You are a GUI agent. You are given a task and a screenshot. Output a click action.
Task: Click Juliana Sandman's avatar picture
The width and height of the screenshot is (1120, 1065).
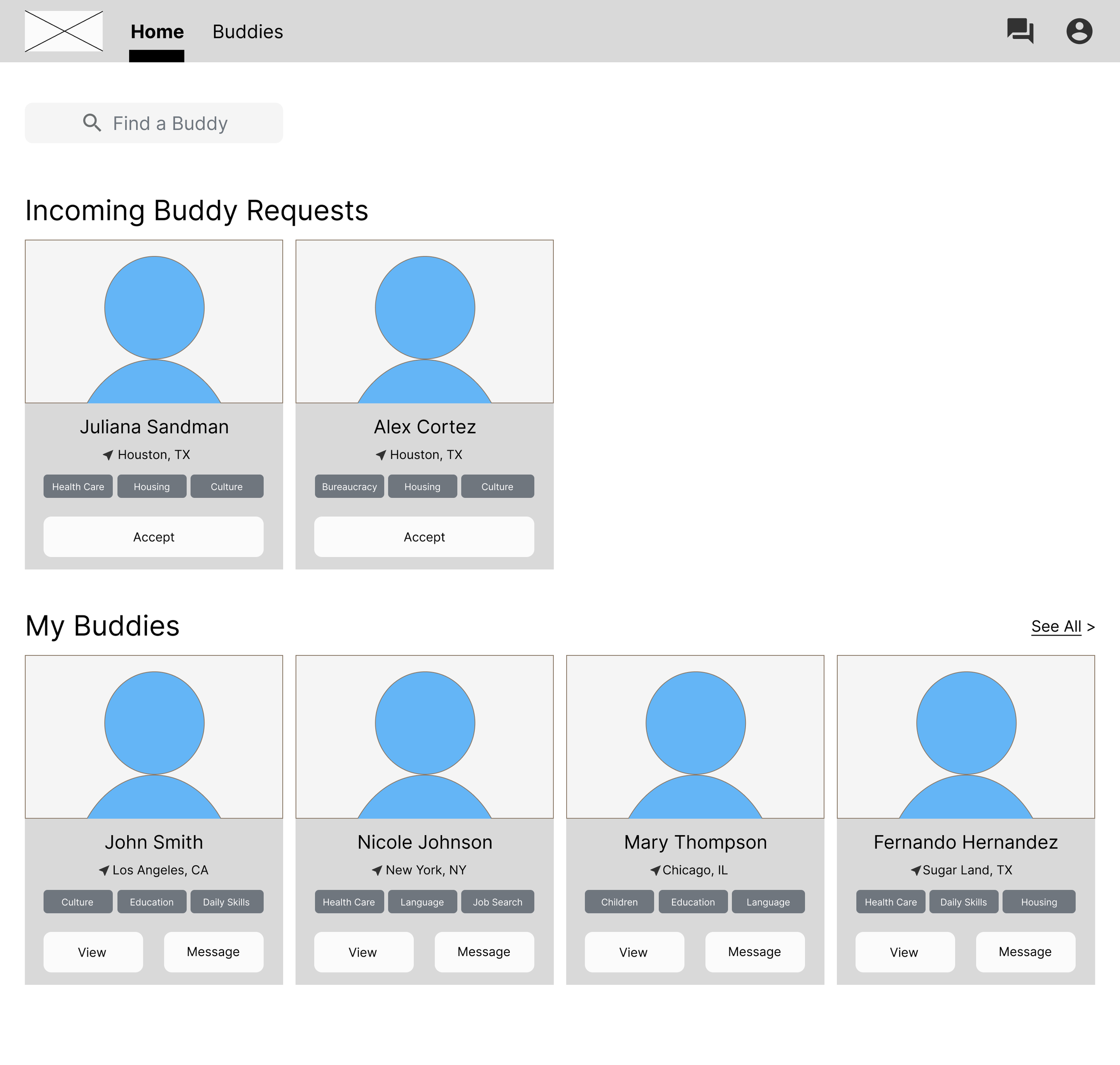154,321
